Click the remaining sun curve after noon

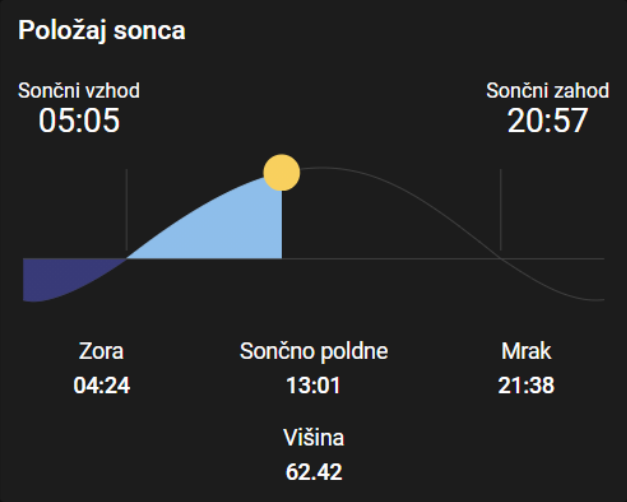pyautogui.click(x=440, y=209)
